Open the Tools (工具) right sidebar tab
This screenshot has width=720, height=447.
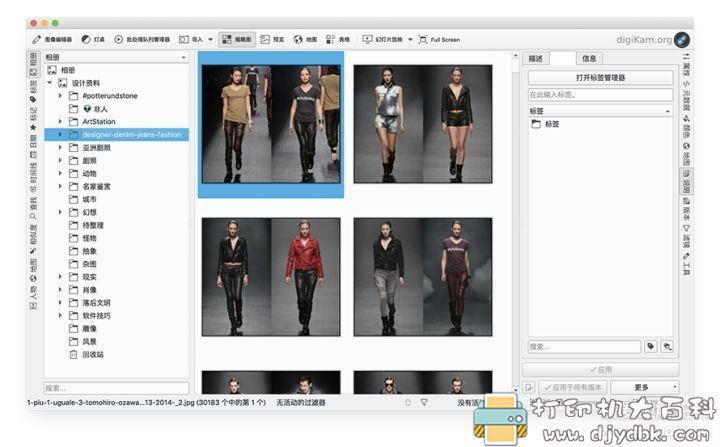[x=686, y=264]
